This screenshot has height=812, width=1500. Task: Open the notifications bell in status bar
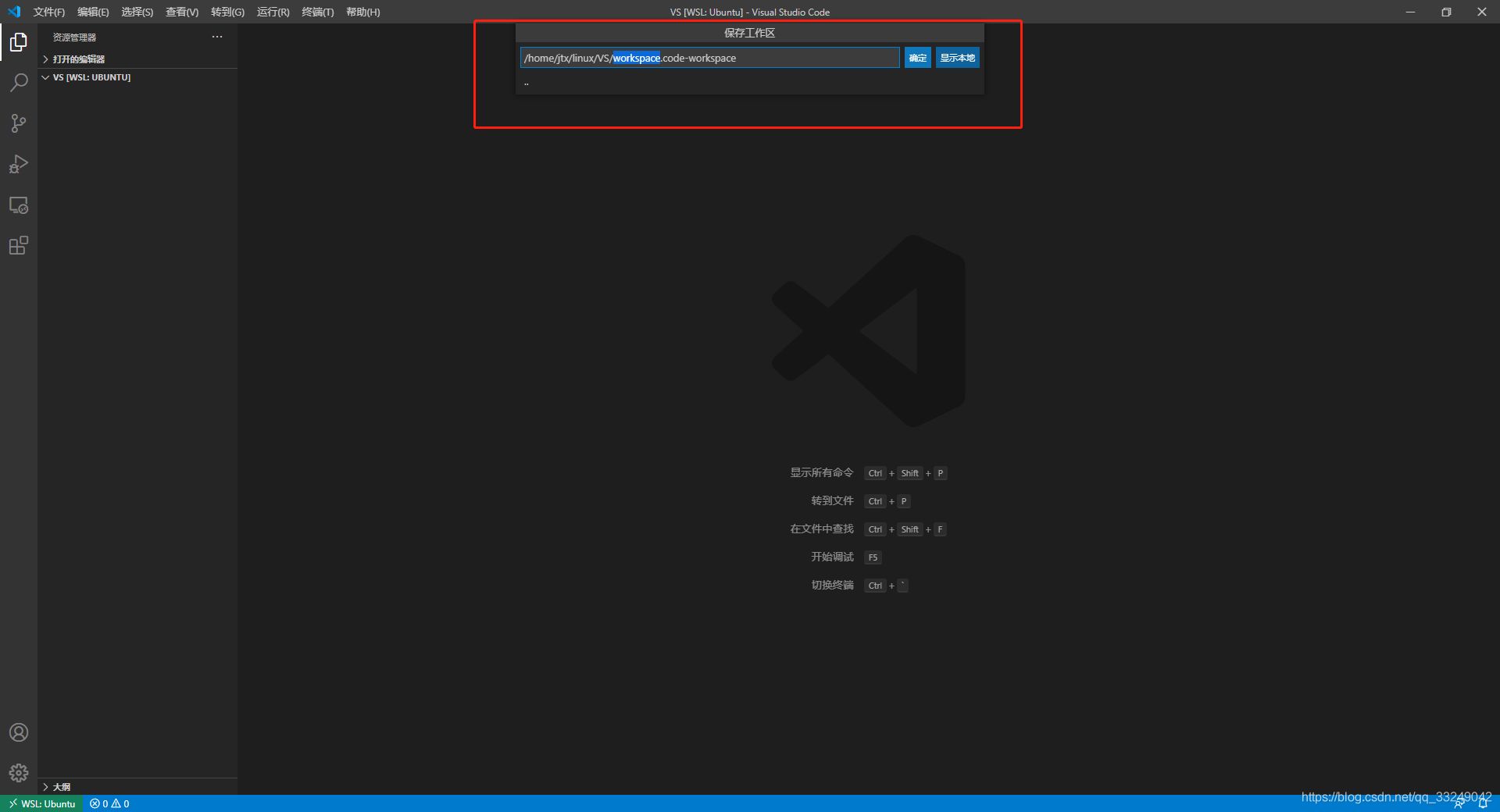[x=1483, y=804]
